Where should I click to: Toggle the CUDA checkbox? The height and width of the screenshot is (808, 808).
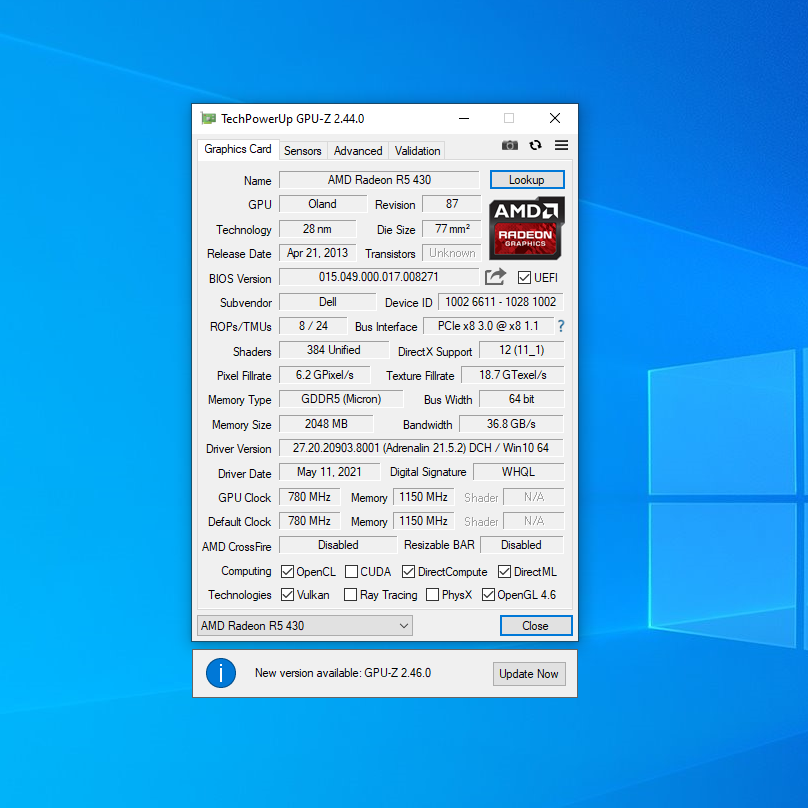tap(352, 572)
